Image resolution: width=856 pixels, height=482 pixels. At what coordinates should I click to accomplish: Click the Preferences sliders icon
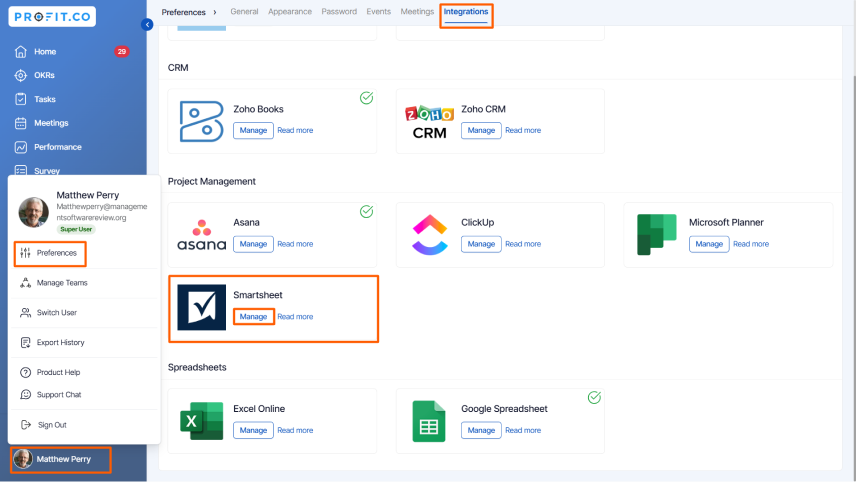tap(25, 253)
